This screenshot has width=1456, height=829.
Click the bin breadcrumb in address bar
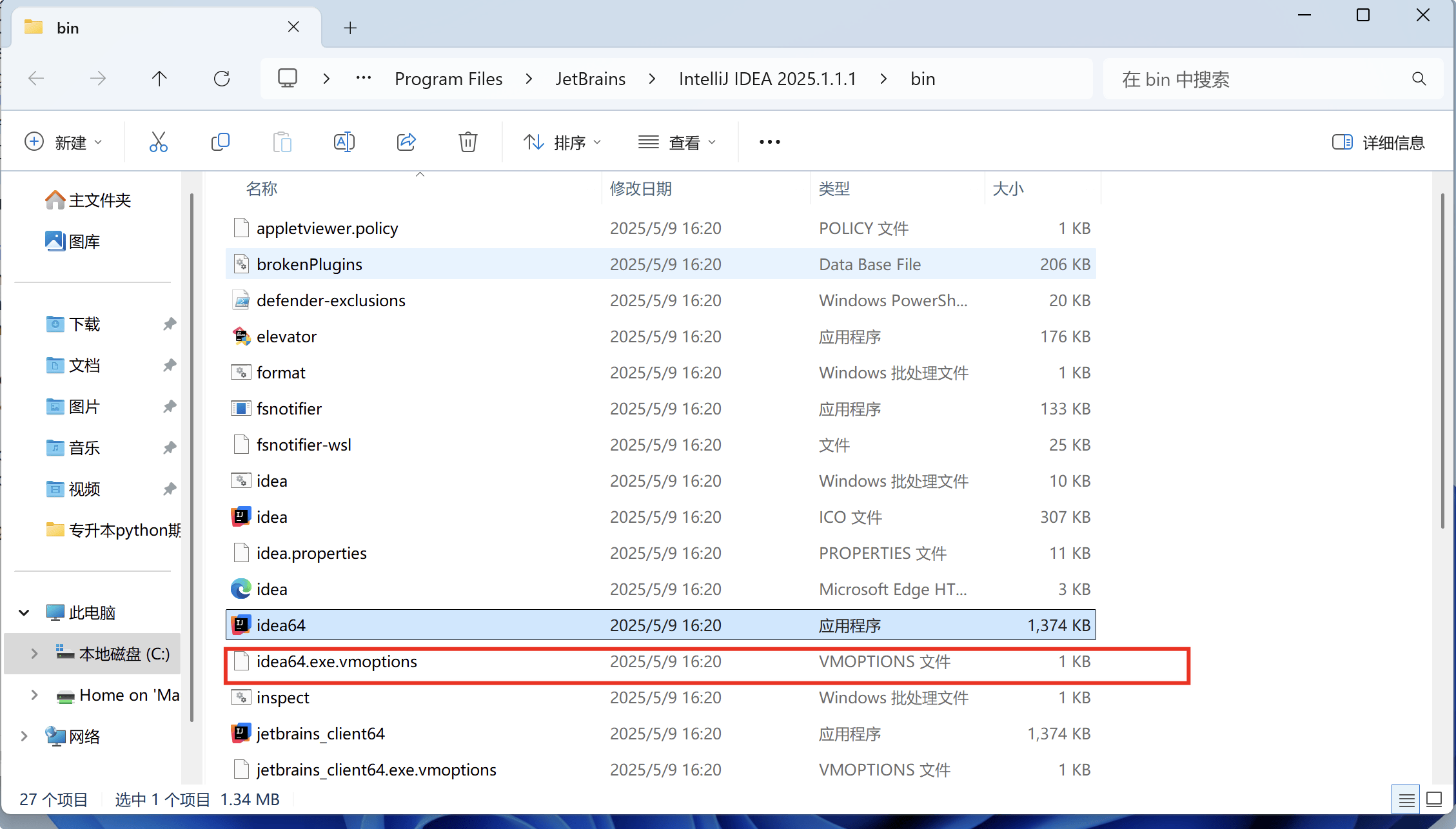(x=923, y=79)
